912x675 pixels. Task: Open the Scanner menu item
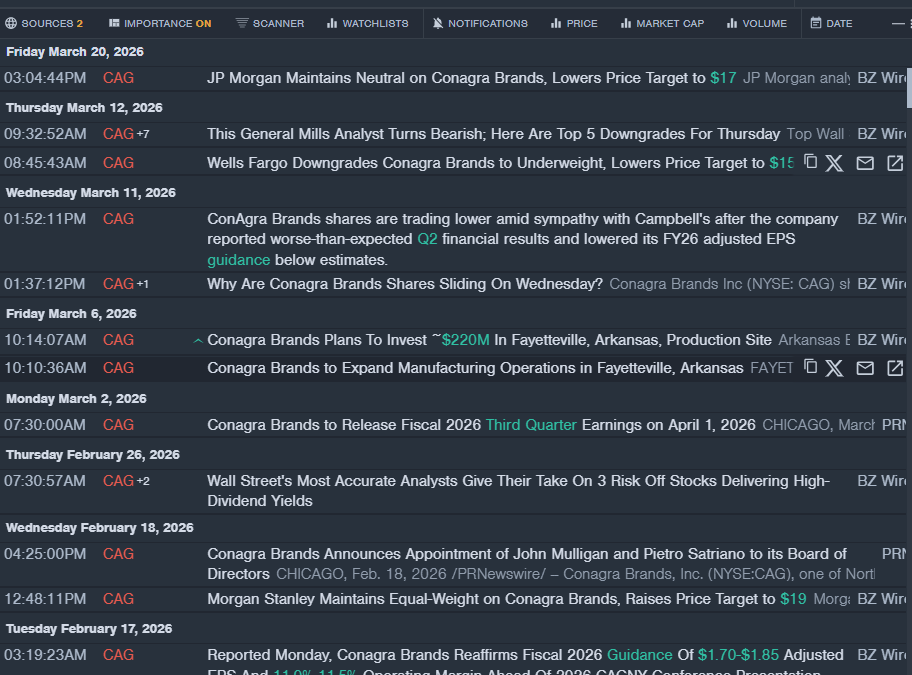point(270,23)
